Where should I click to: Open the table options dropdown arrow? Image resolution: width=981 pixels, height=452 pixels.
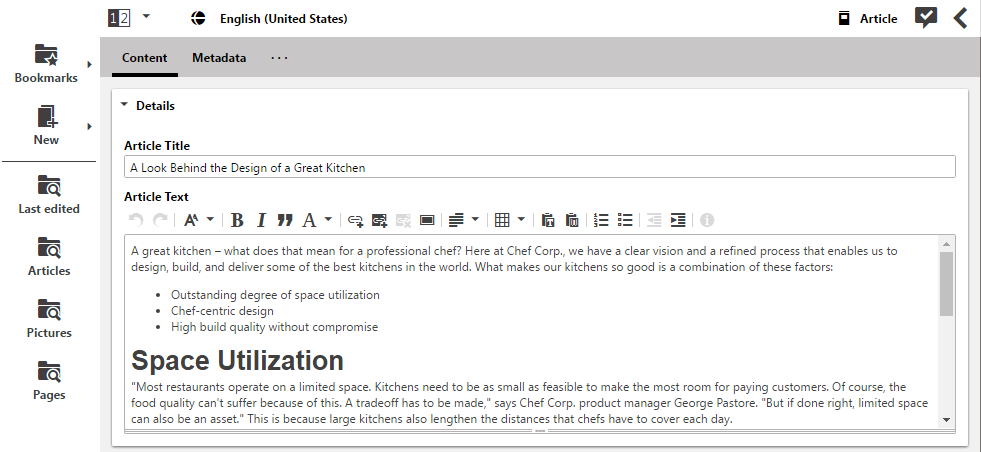(521, 219)
